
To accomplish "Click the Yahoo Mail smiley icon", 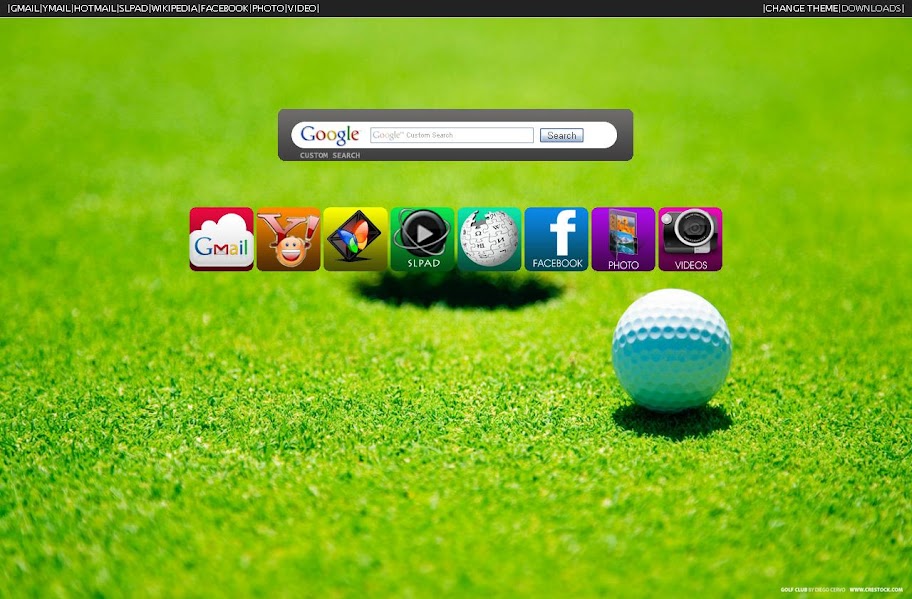I will pyautogui.click(x=288, y=239).
